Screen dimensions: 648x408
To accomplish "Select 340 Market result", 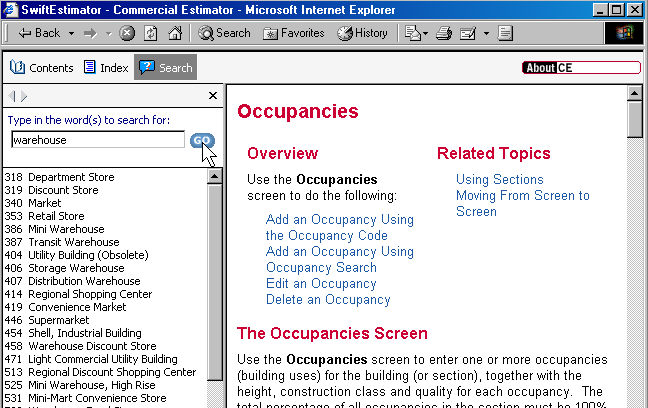I will pos(33,203).
